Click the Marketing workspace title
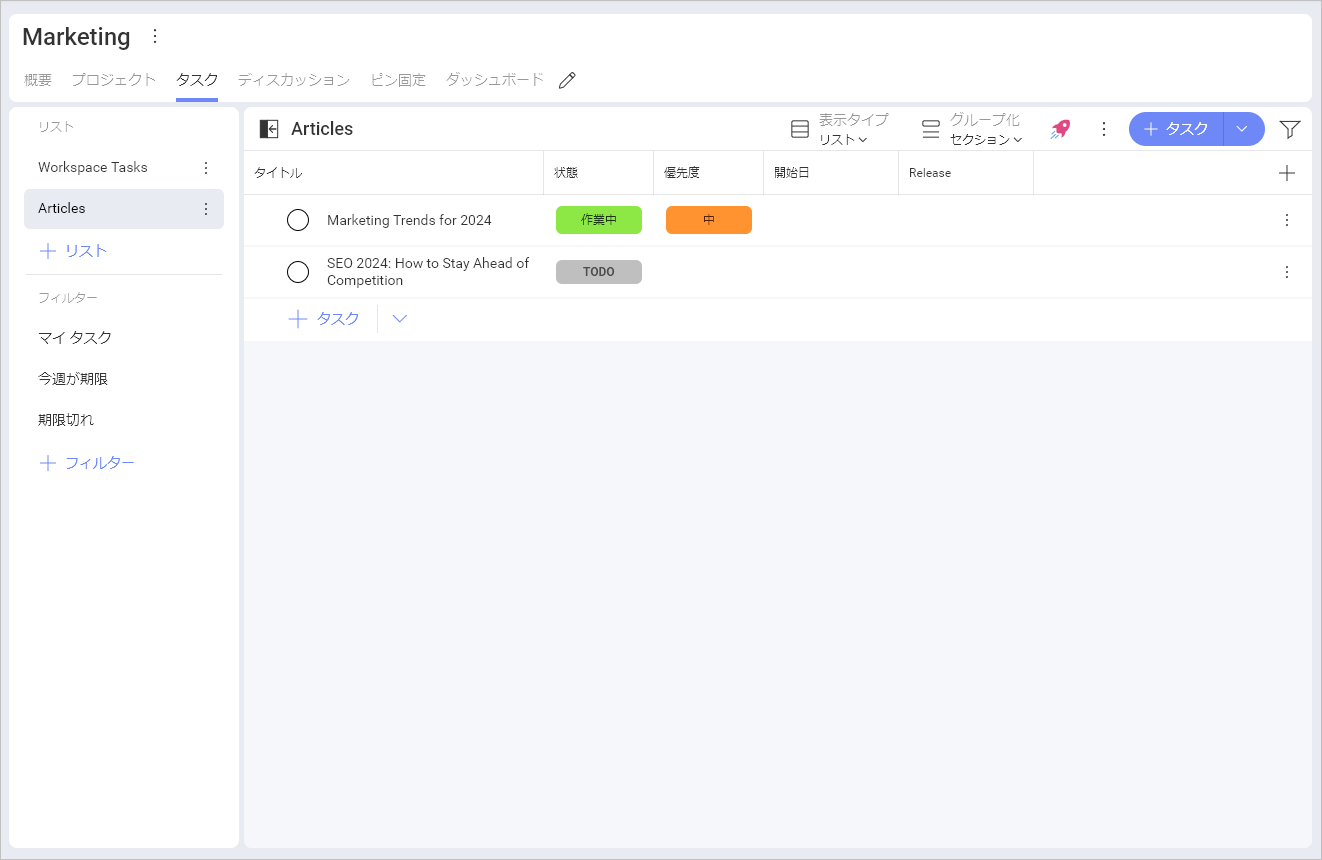Image resolution: width=1322 pixels, height=860 pixels. pyautogui.click(x=76, y=37)
